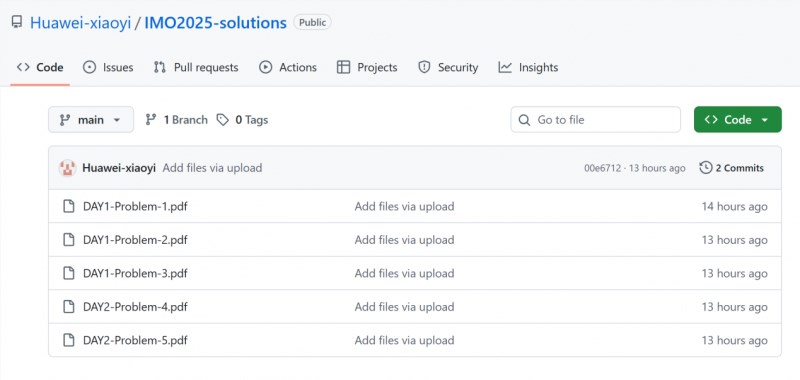Open the Issues tab

(x=108, y=67)
